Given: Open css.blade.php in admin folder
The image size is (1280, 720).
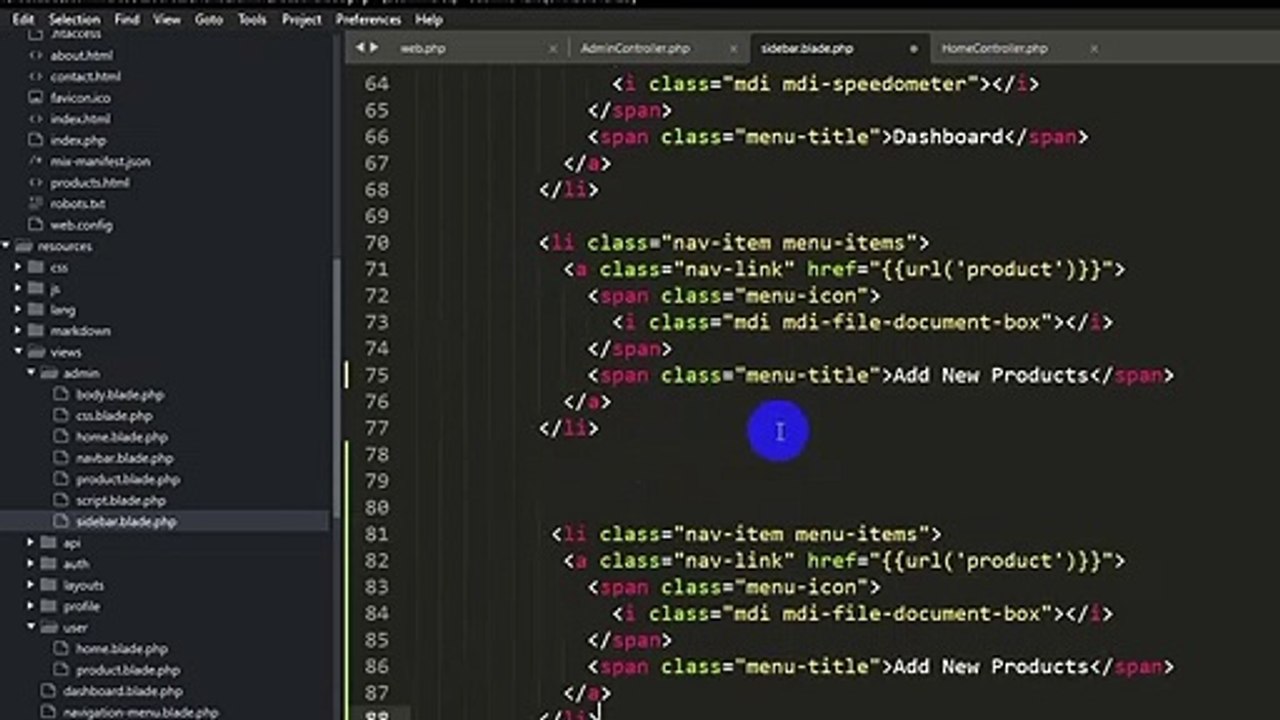Looking at the screenshot, I should [x=114, y=415].
